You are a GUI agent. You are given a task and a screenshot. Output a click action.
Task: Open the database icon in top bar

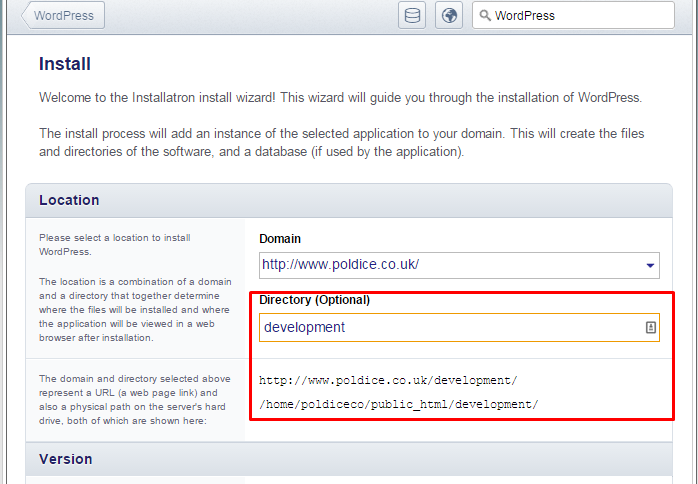pos(412,15)
